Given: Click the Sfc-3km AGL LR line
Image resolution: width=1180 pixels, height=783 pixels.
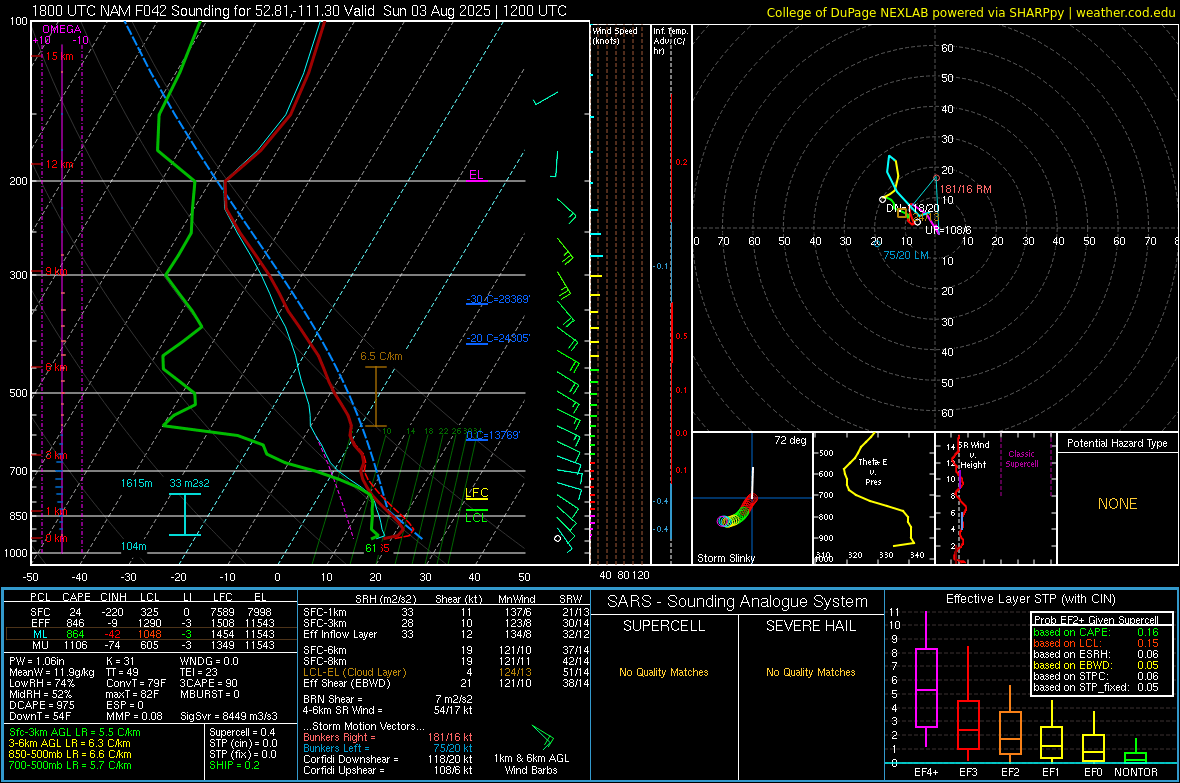Looking at the screenshot, I should point(75,732).
